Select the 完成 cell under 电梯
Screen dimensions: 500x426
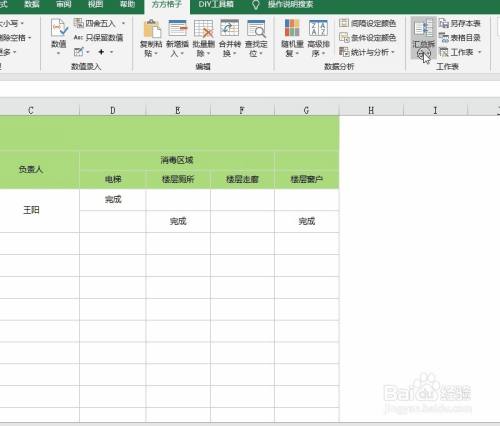tap(113, 199)
